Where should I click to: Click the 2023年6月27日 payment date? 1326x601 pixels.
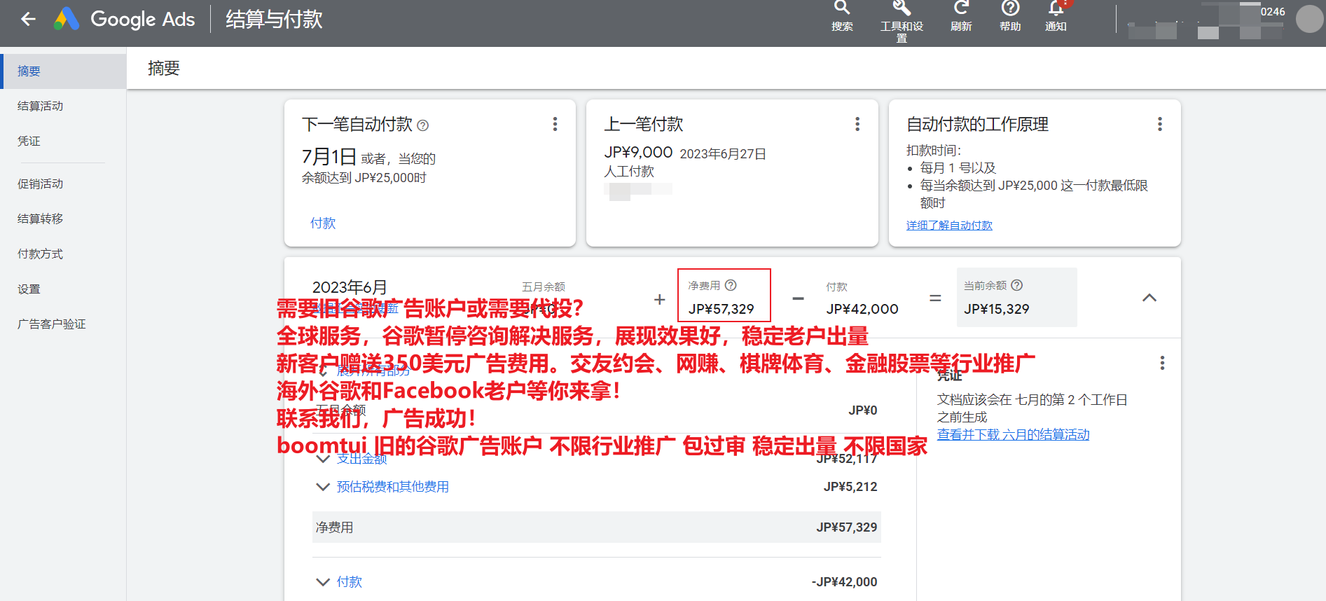(723, 154)
